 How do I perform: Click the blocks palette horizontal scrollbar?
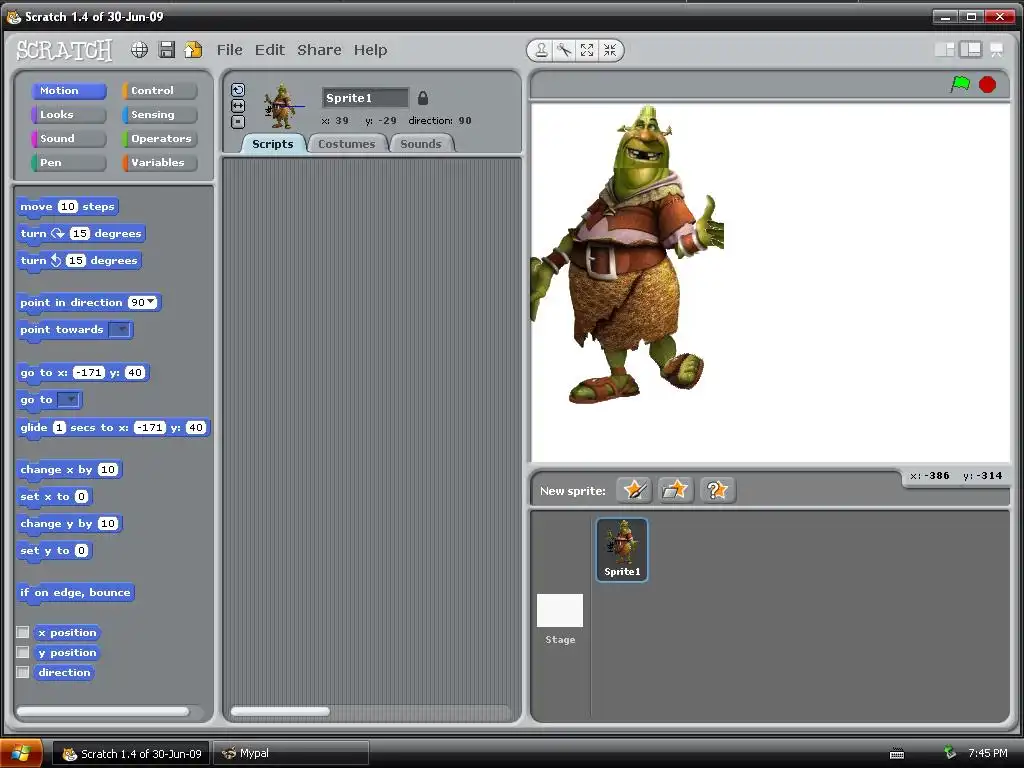pos(103,711)
